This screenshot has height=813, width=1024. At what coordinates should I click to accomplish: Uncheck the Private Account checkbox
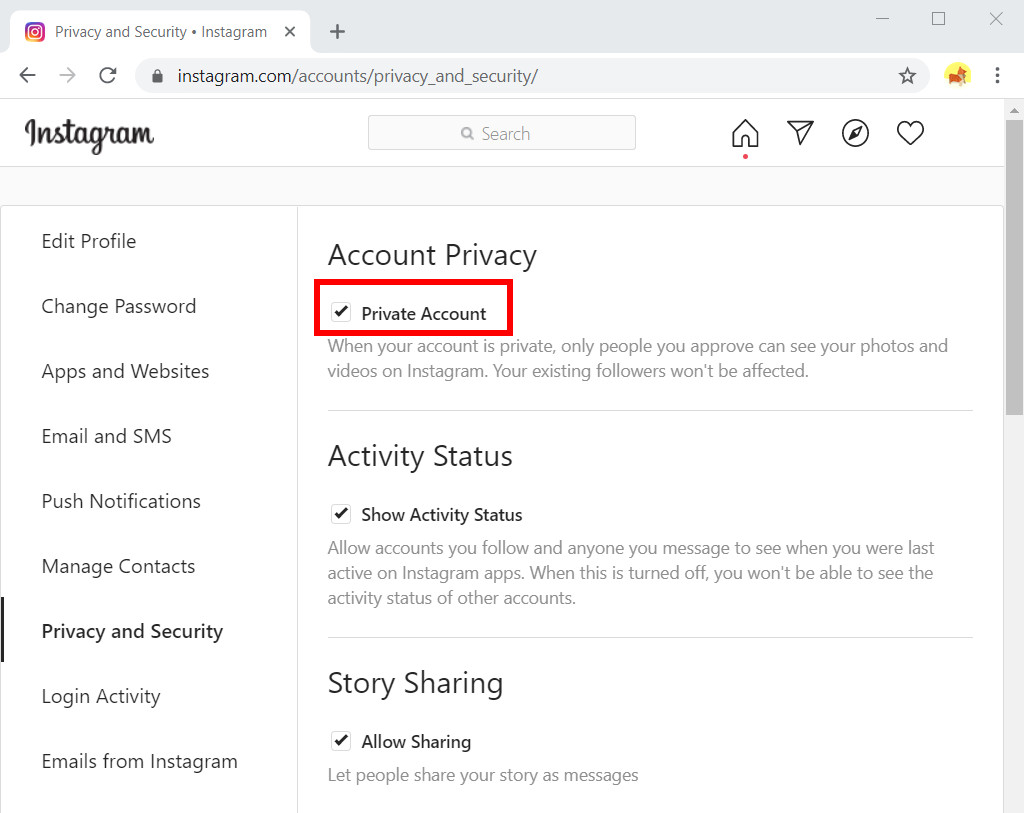341,312
